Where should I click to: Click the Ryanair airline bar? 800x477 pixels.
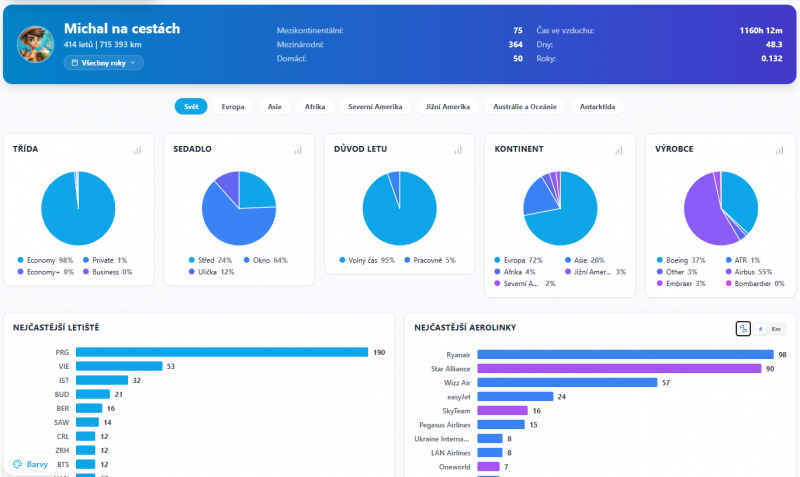point(626,355)
